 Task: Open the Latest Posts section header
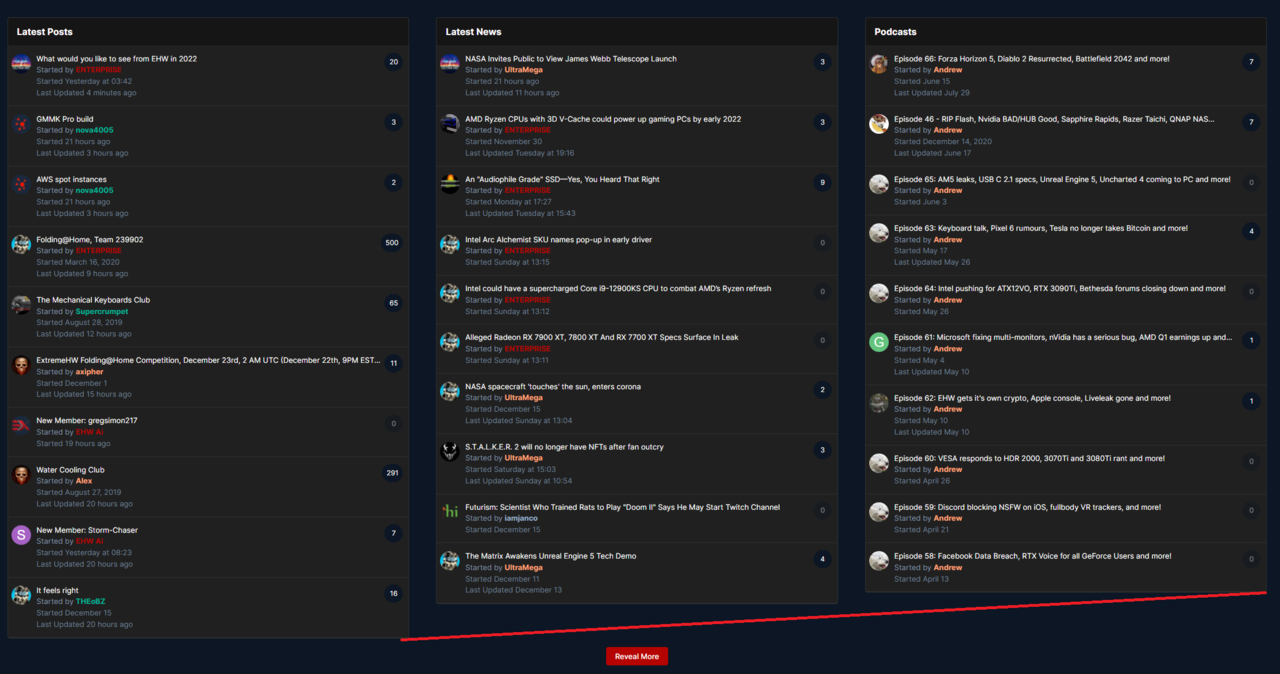(x=45, y=32)
